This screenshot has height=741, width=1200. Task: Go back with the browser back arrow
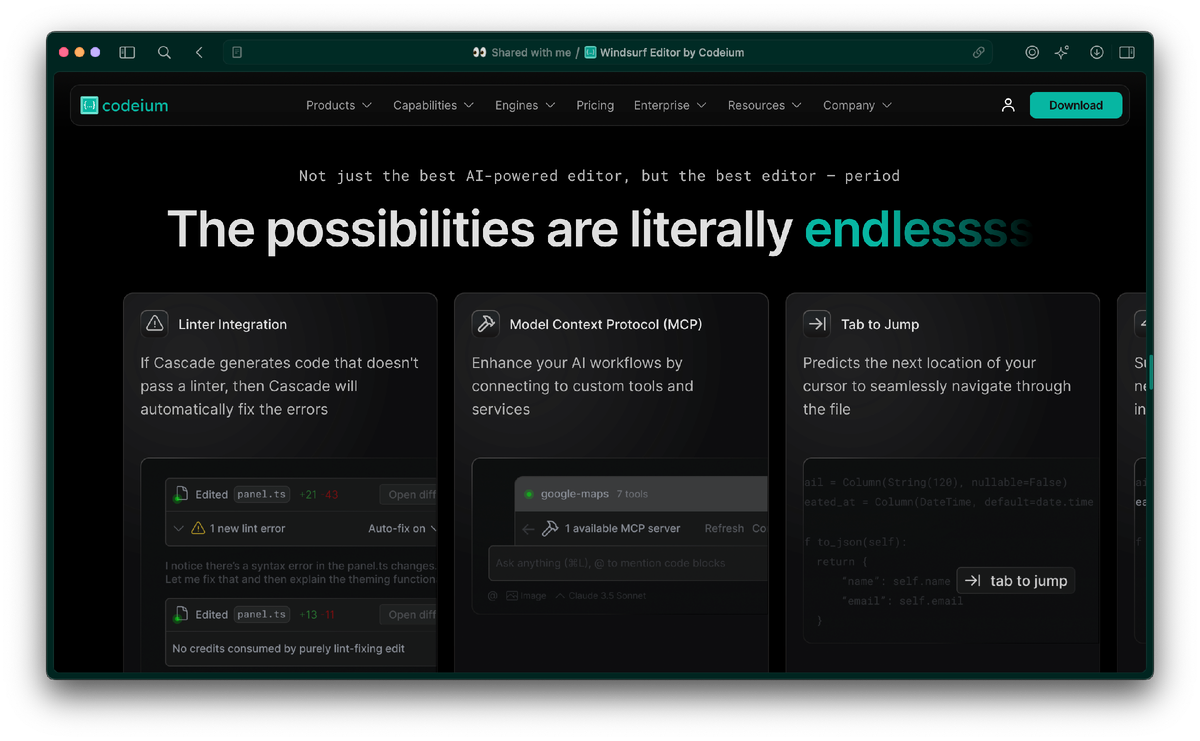tap(199, 53)
